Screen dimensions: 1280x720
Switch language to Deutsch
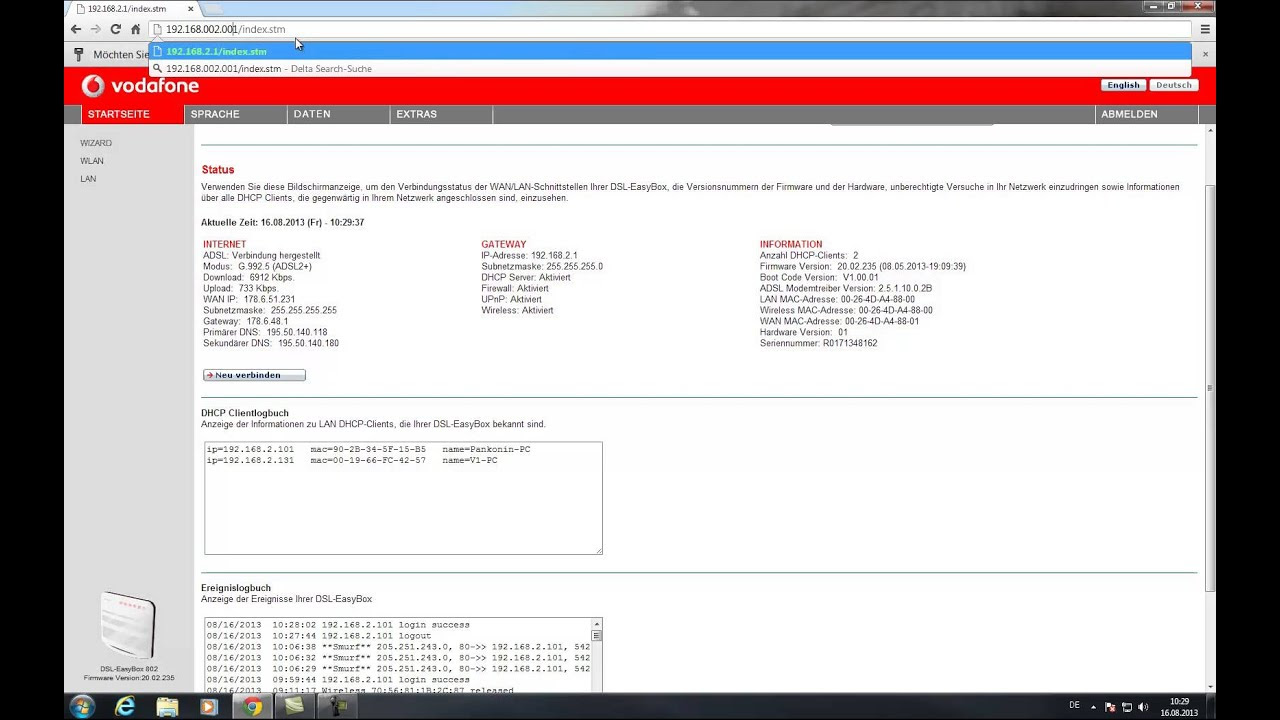pos(1174,85)
